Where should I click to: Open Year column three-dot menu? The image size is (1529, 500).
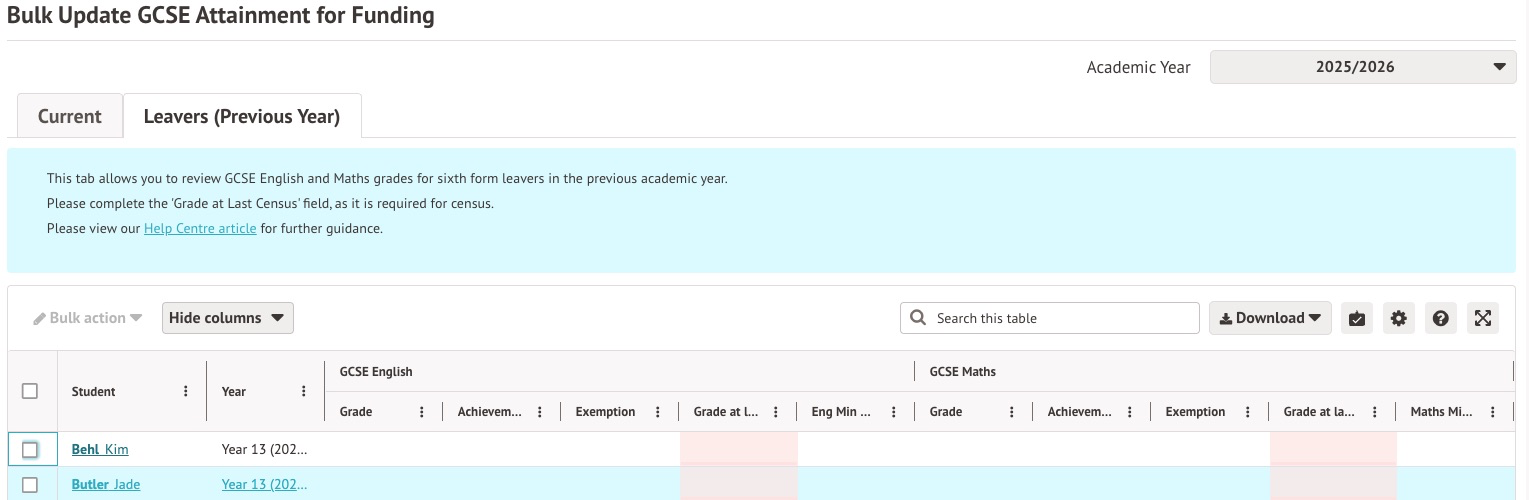click(x=303, y=391)
